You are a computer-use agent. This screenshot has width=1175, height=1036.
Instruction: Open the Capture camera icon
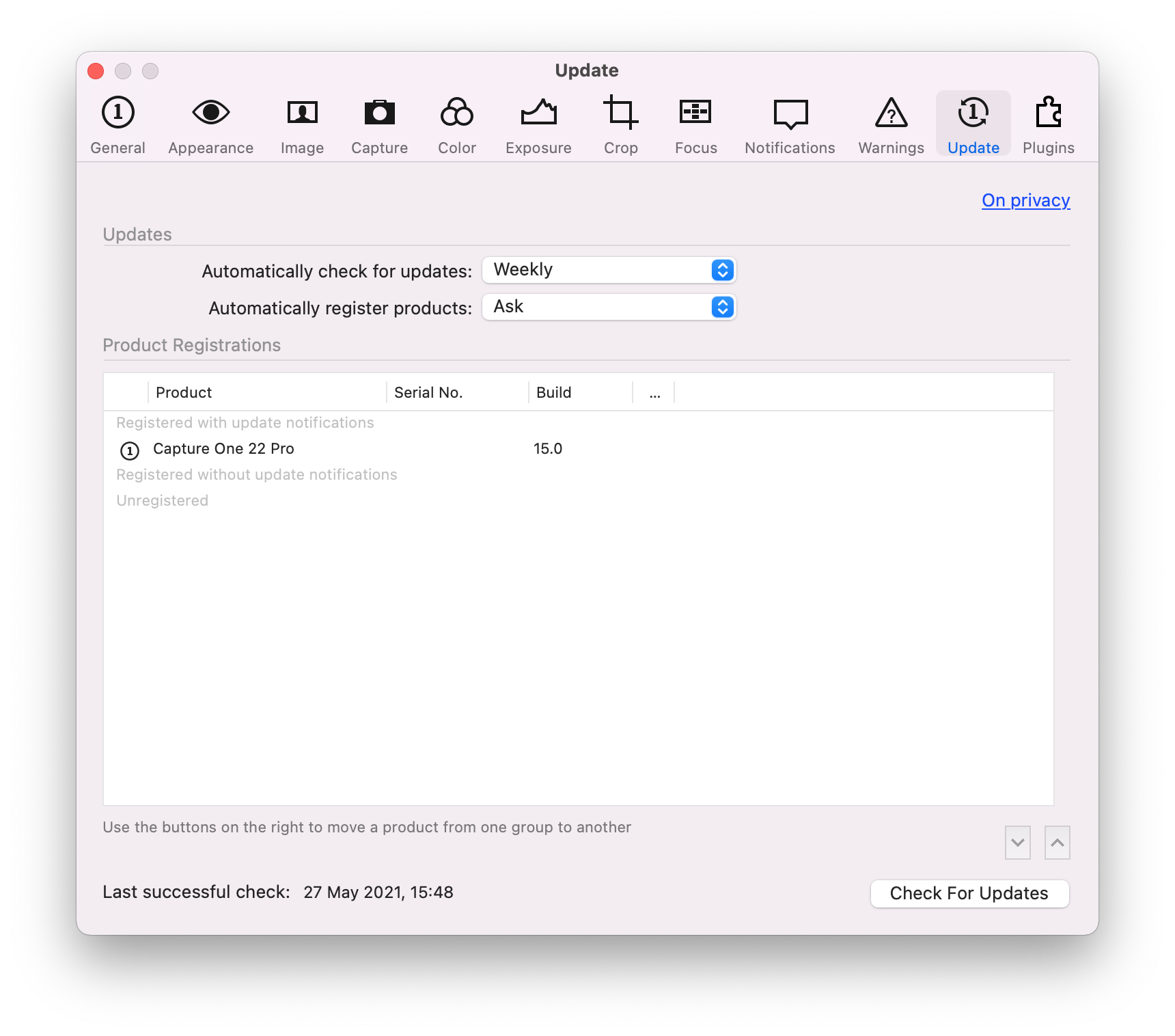380,113
